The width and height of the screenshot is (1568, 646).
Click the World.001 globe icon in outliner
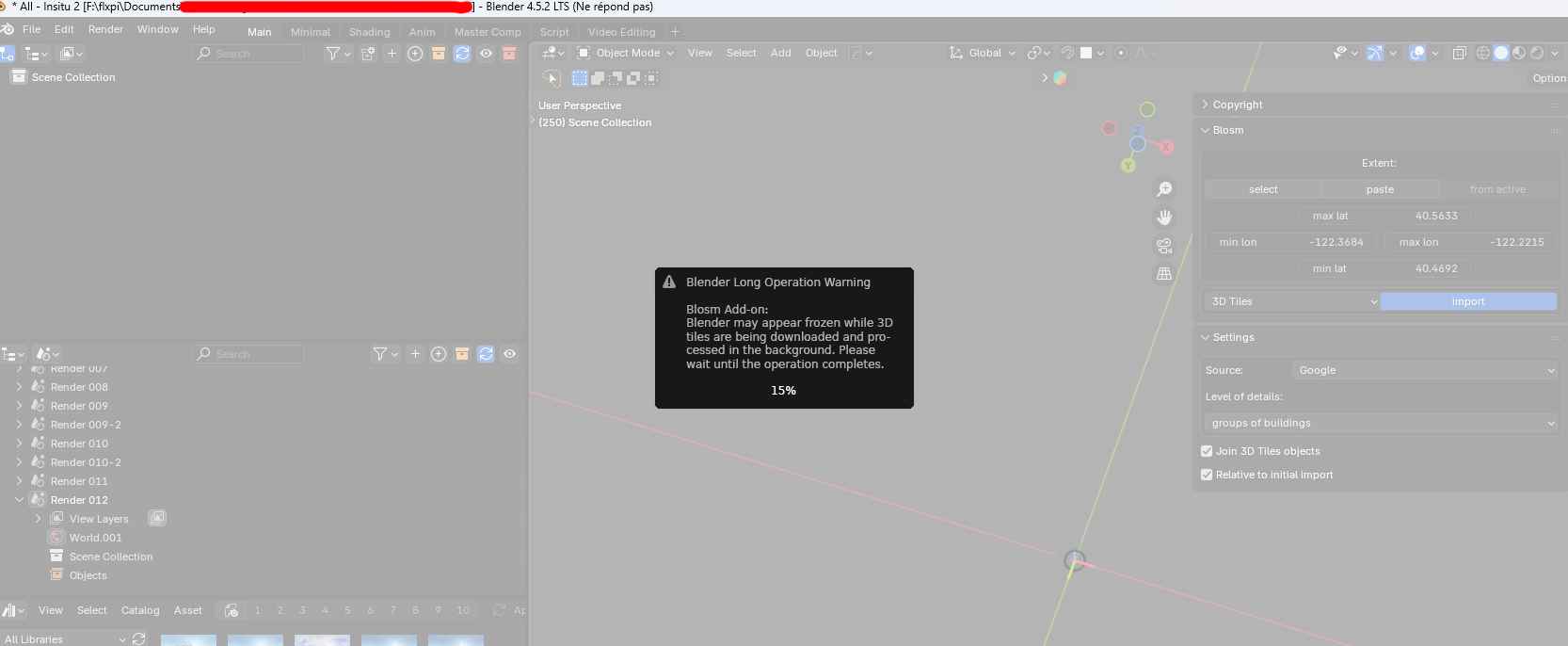[x=56, y=538]
